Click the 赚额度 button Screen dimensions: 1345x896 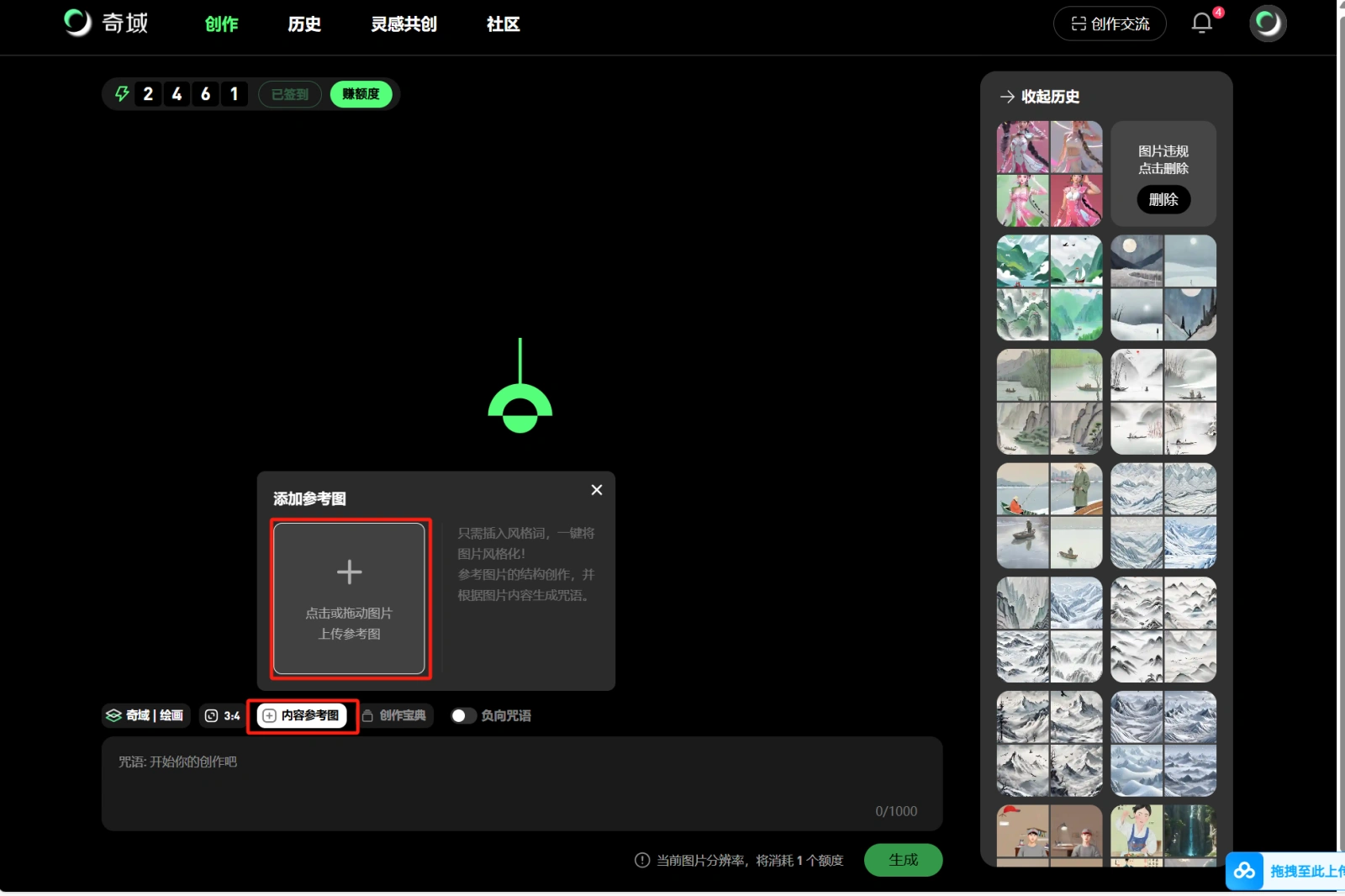361,94
